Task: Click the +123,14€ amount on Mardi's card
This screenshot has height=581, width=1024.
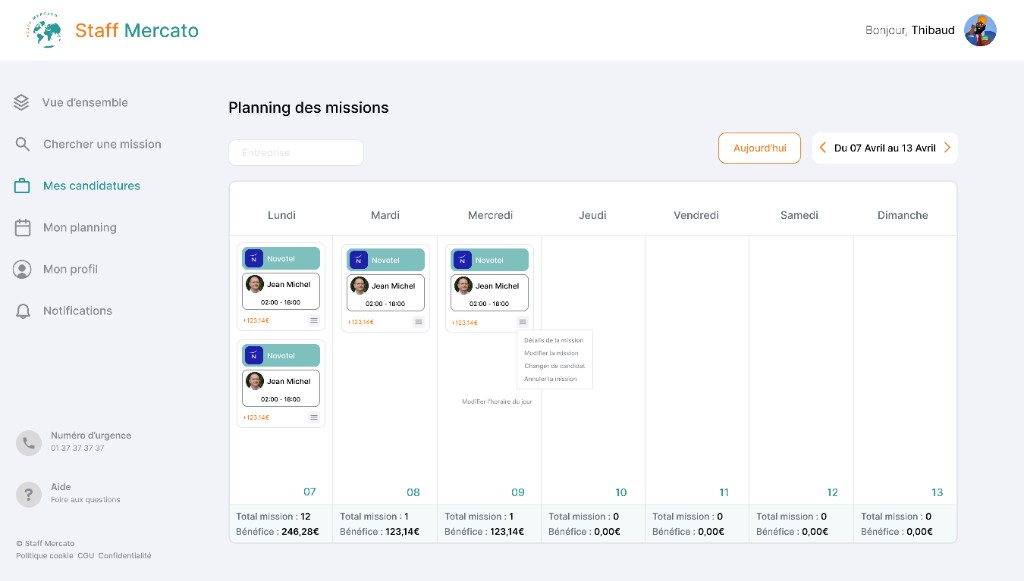Action: [360, 322]
